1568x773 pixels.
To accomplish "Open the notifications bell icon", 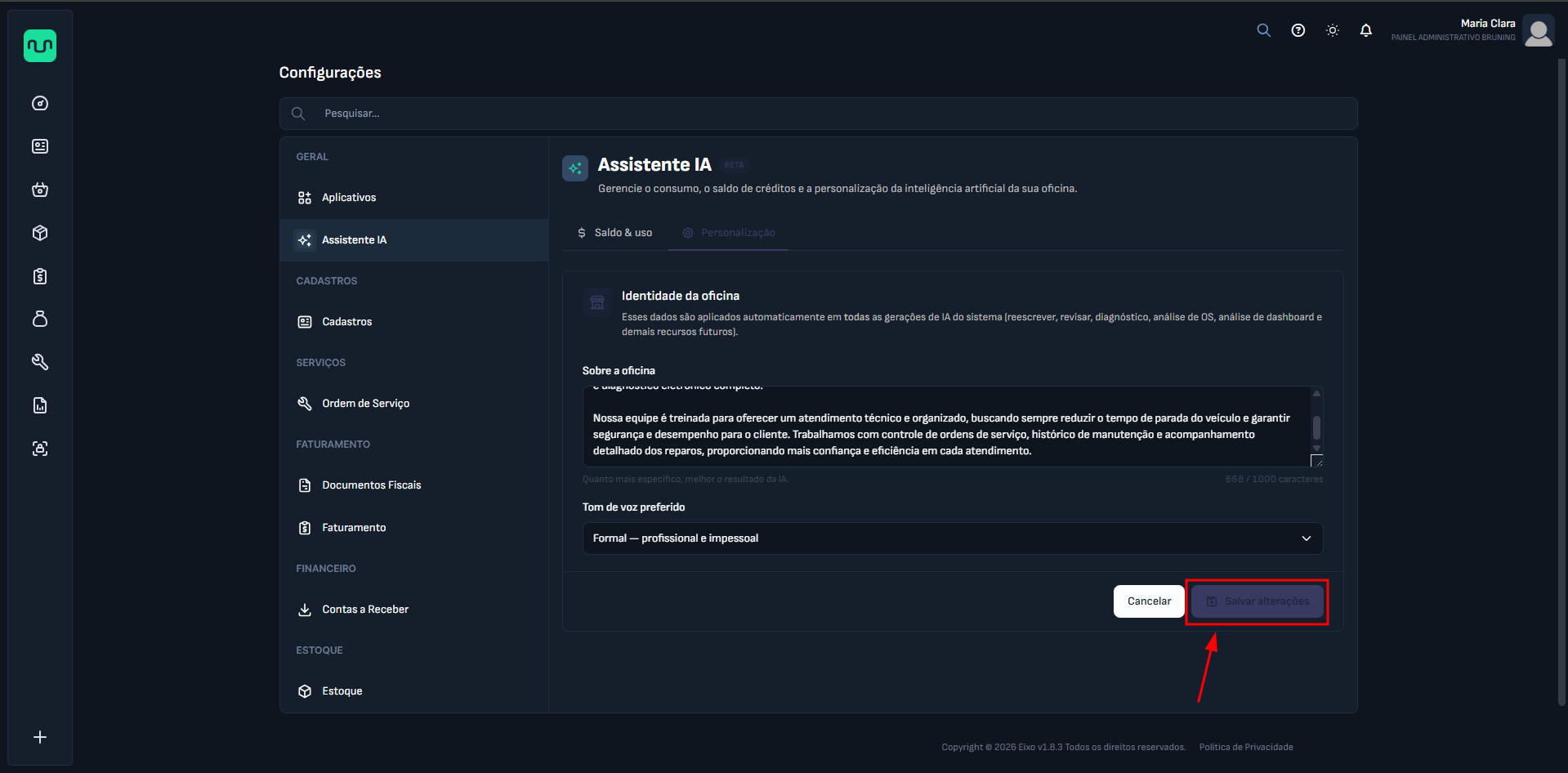I will (x=1366, y=30).
